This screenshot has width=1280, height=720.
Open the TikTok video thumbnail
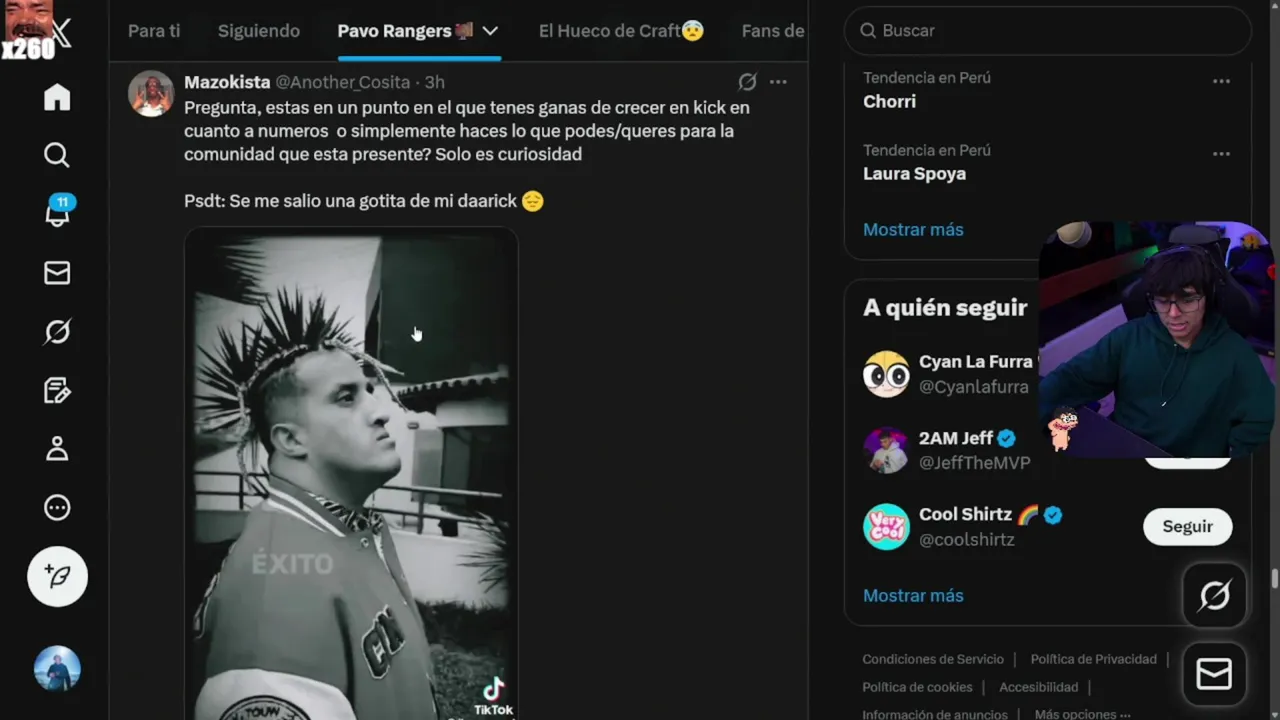[x=351, y=474]
